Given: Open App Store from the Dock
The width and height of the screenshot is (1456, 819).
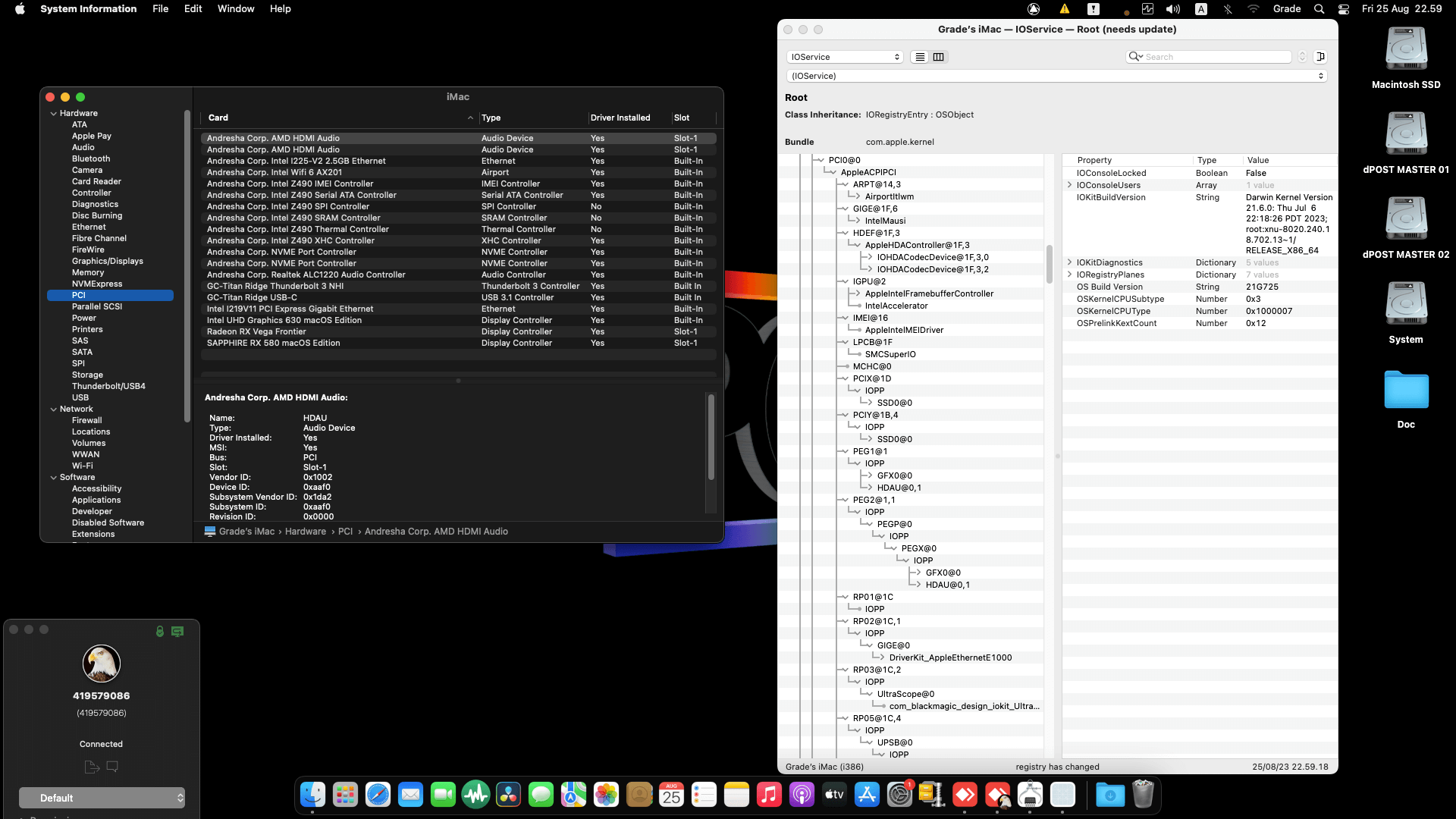Looking at the screenshot, I should point(867,795).
